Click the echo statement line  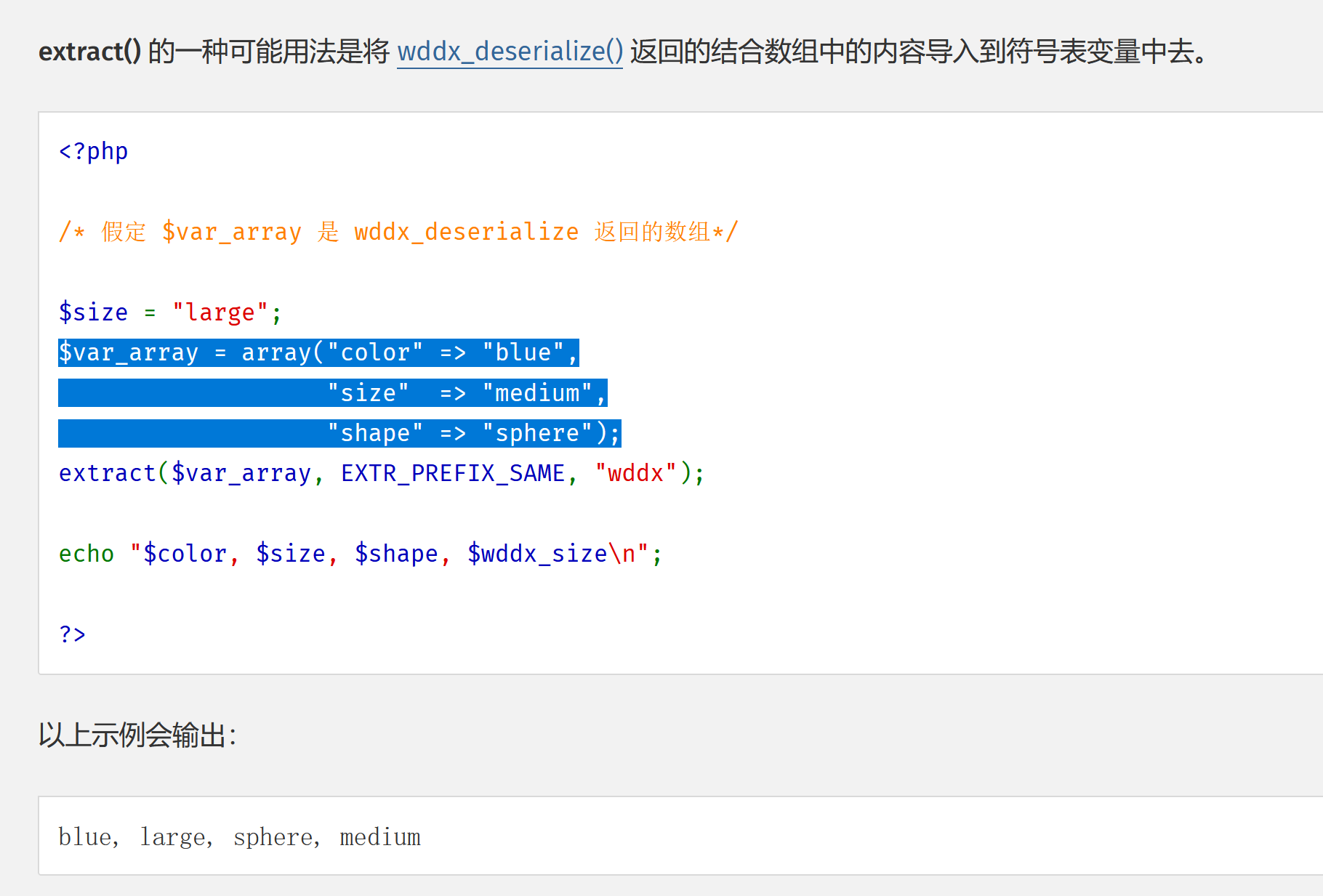[x=361, y=554]
